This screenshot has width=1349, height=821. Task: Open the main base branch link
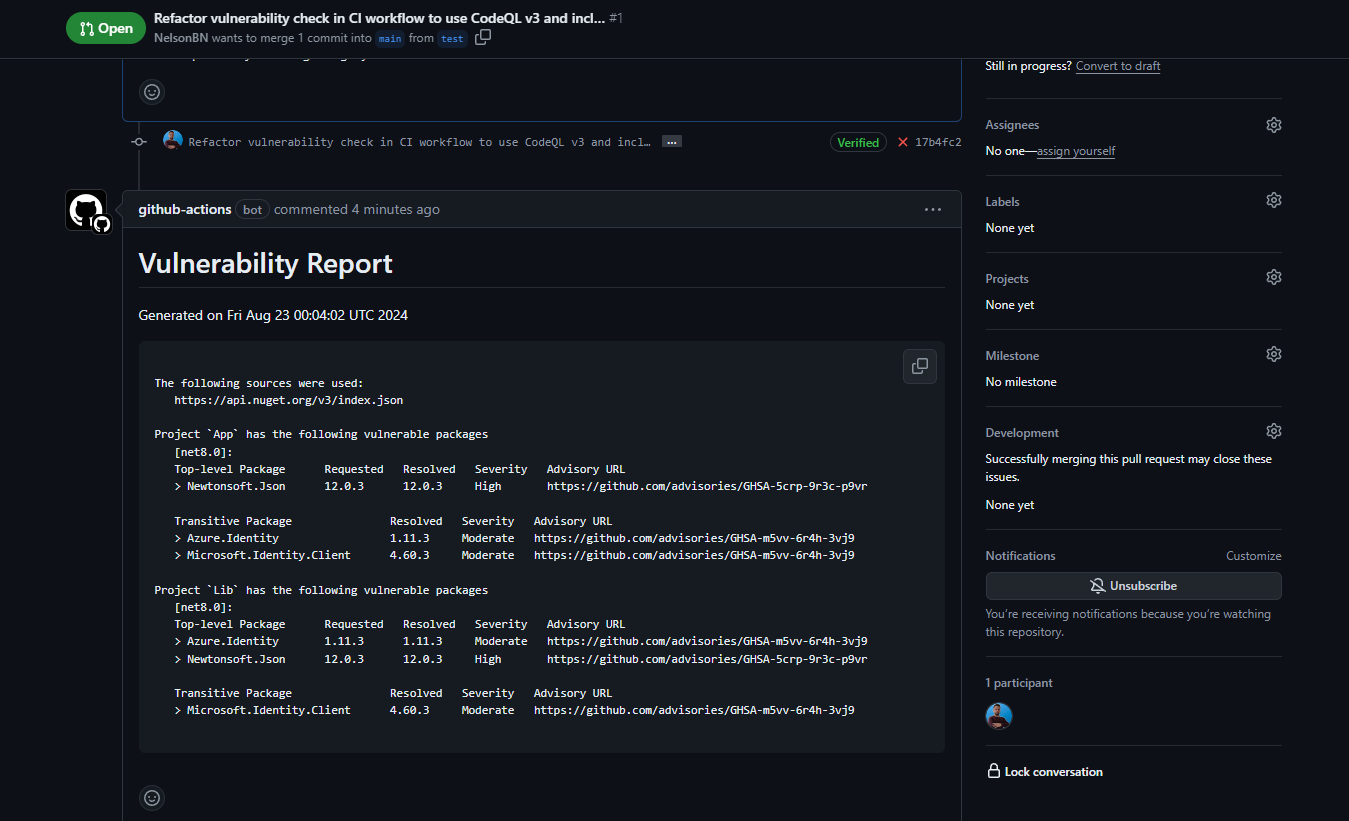389,38
